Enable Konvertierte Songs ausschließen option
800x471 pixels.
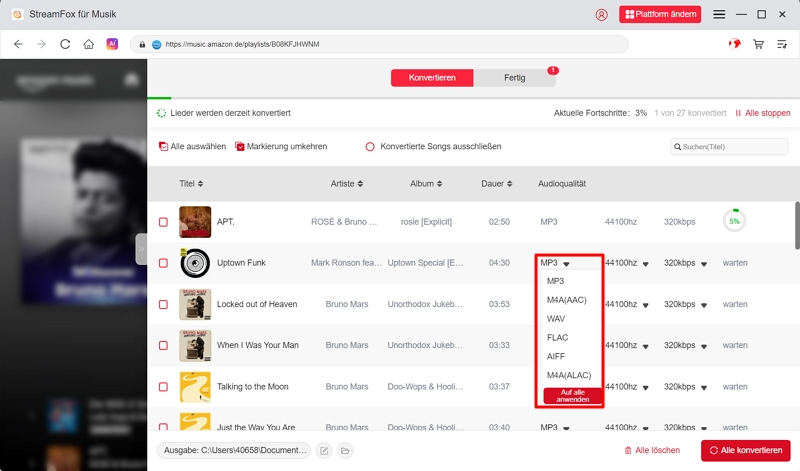pos(370,146)
